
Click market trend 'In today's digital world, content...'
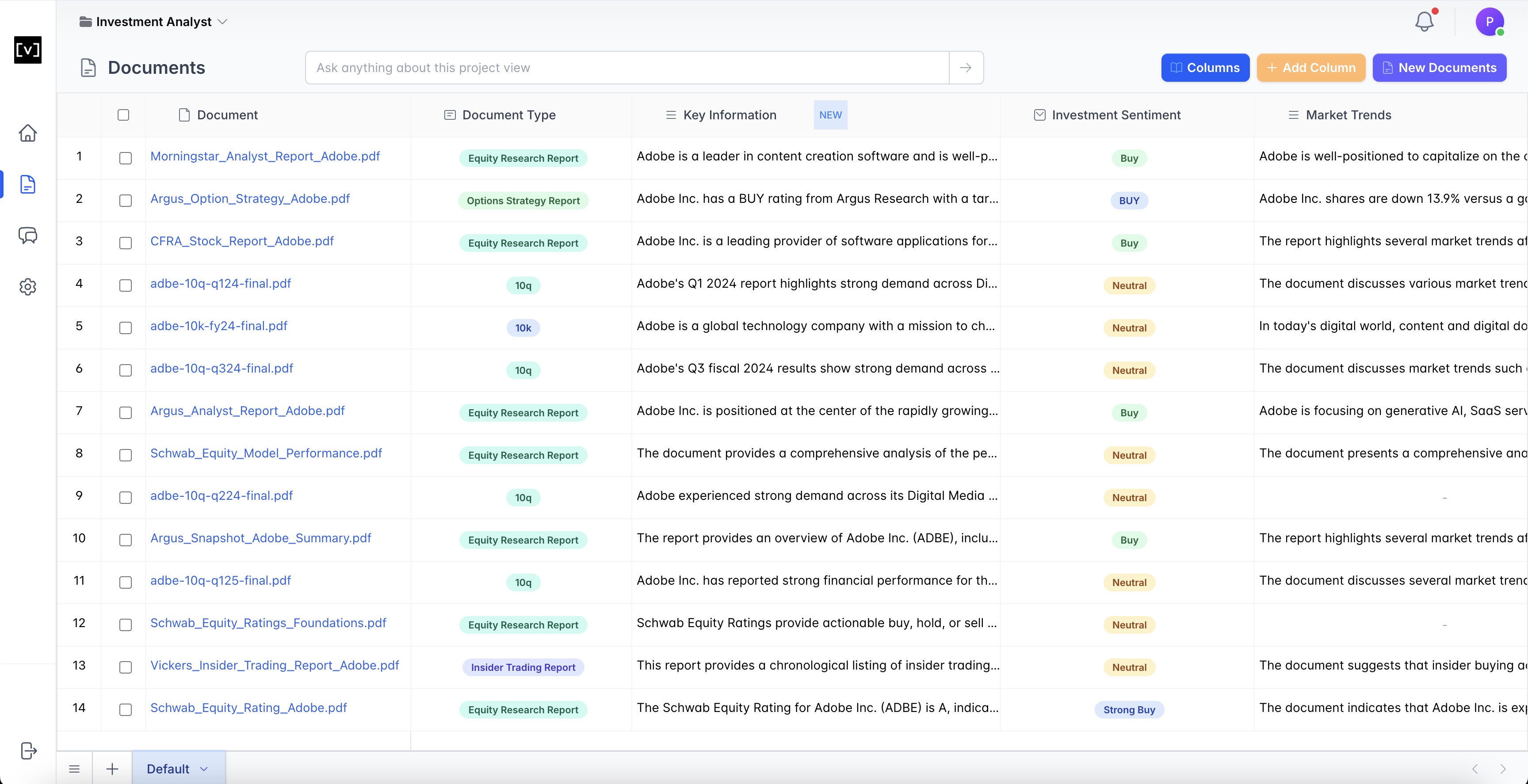(1393, 326)
